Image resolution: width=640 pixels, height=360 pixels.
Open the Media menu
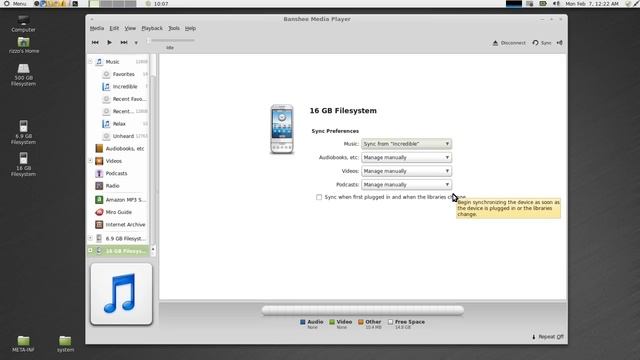(x=97, y=28)
